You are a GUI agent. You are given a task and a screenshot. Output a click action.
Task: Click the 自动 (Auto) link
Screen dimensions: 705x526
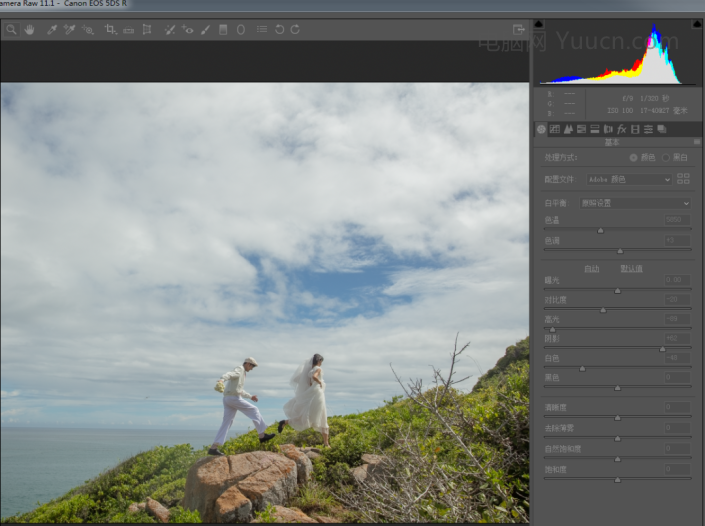click(x=592, y=268)
